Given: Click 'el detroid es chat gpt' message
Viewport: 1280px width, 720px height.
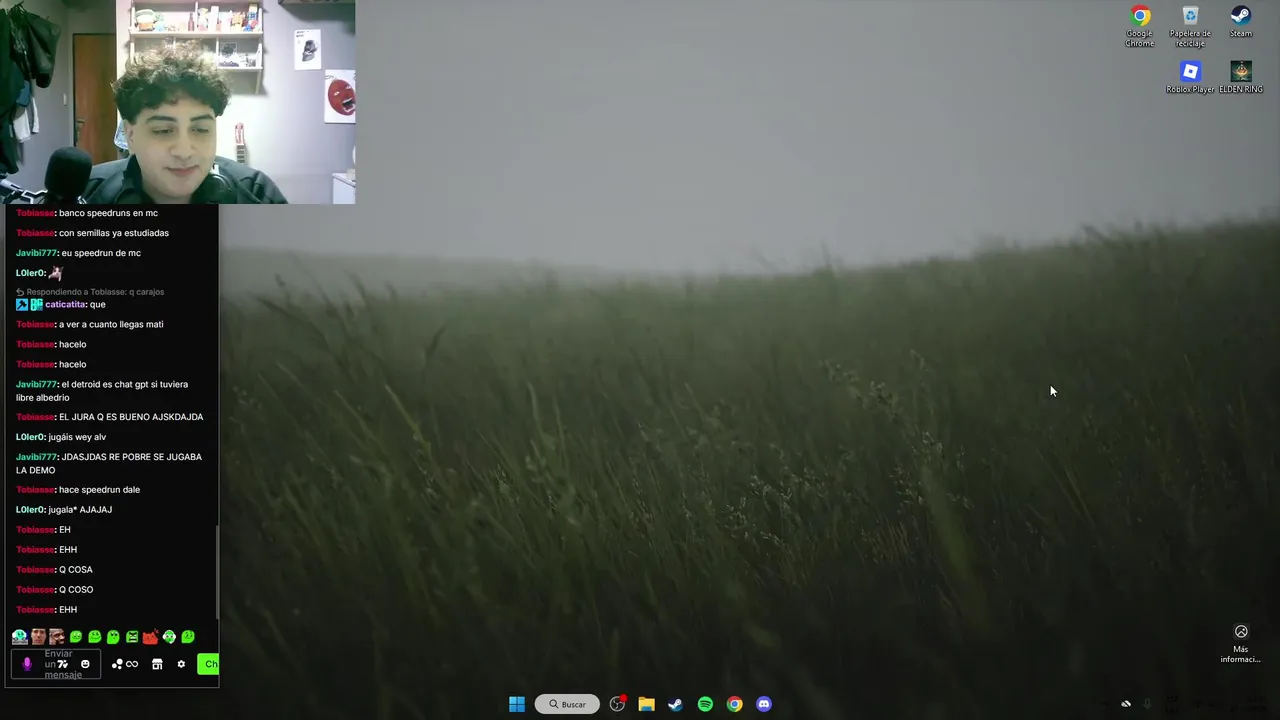Looking at the screenshot, I should point(102,391).
